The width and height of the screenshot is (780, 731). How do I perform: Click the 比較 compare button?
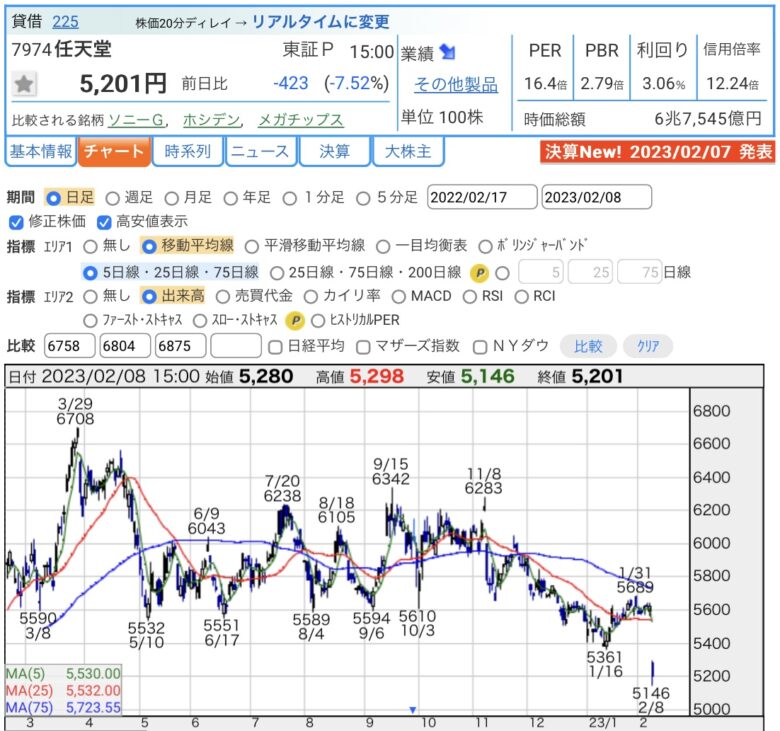(588, 346)
